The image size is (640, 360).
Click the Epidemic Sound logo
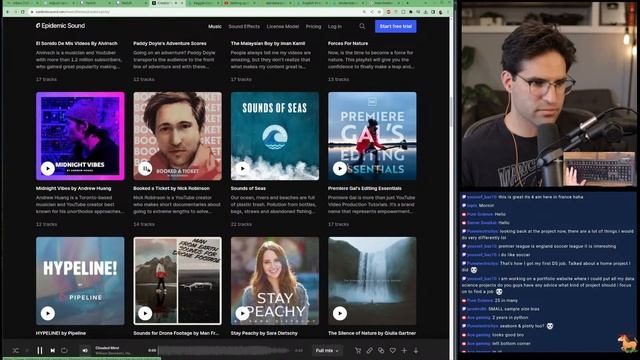click(60, 26)
